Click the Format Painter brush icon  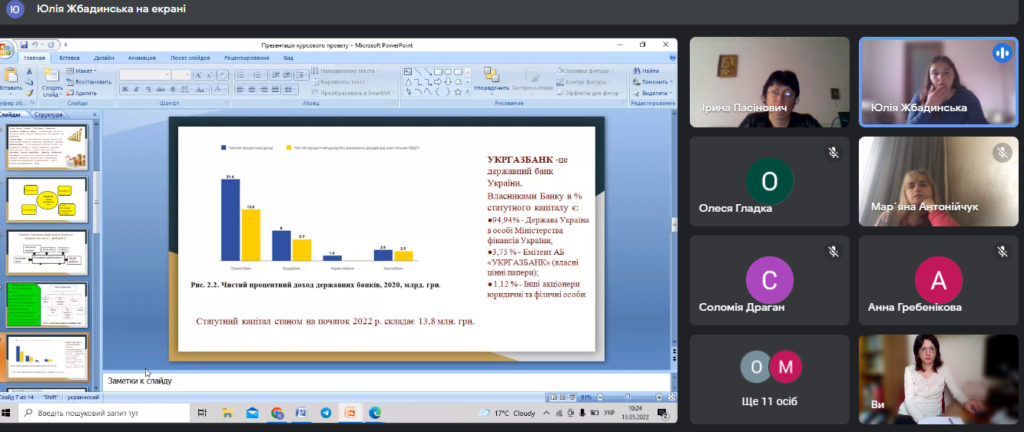(x=29, y=93)
